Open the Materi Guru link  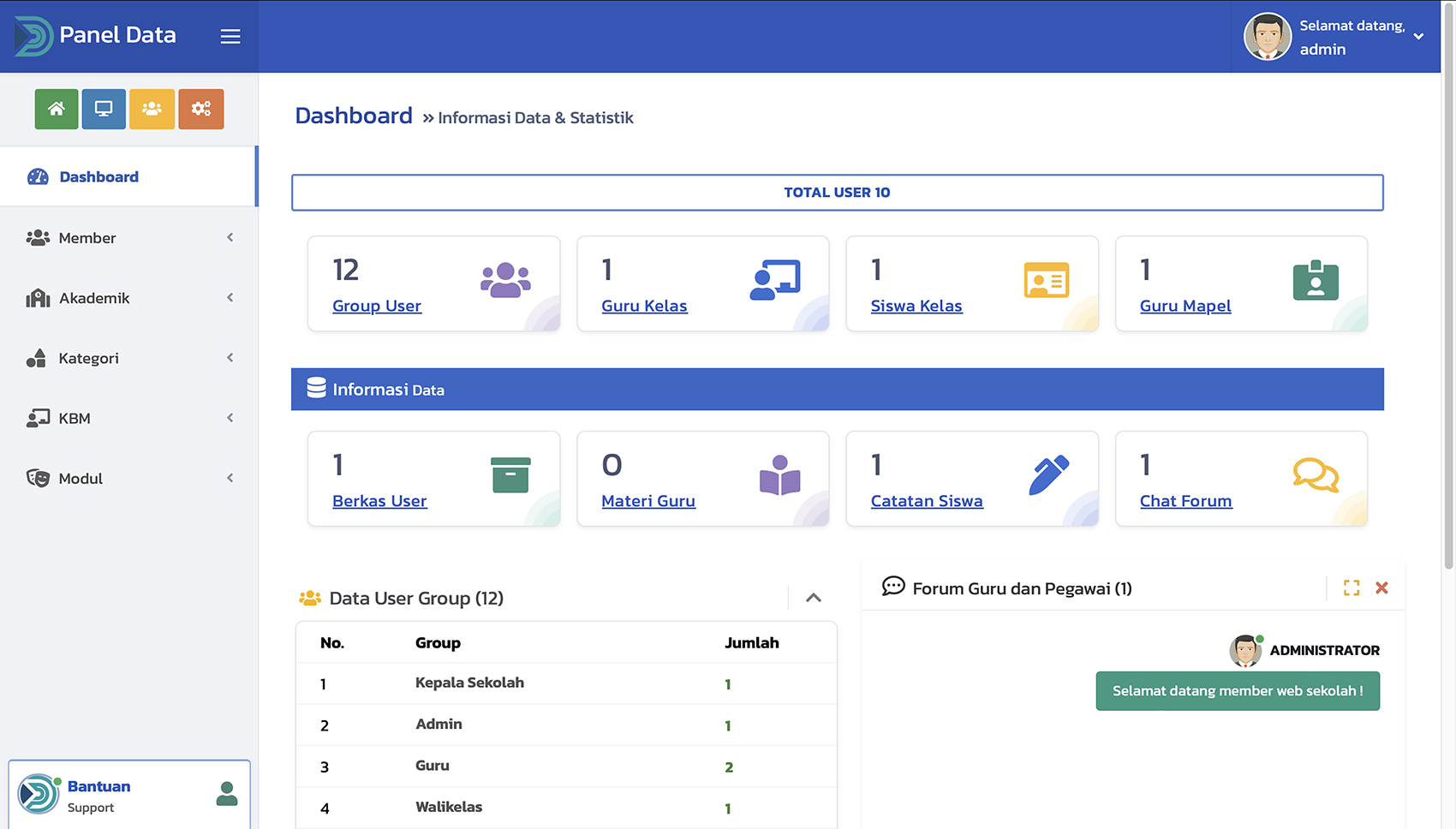pos(648,501)
